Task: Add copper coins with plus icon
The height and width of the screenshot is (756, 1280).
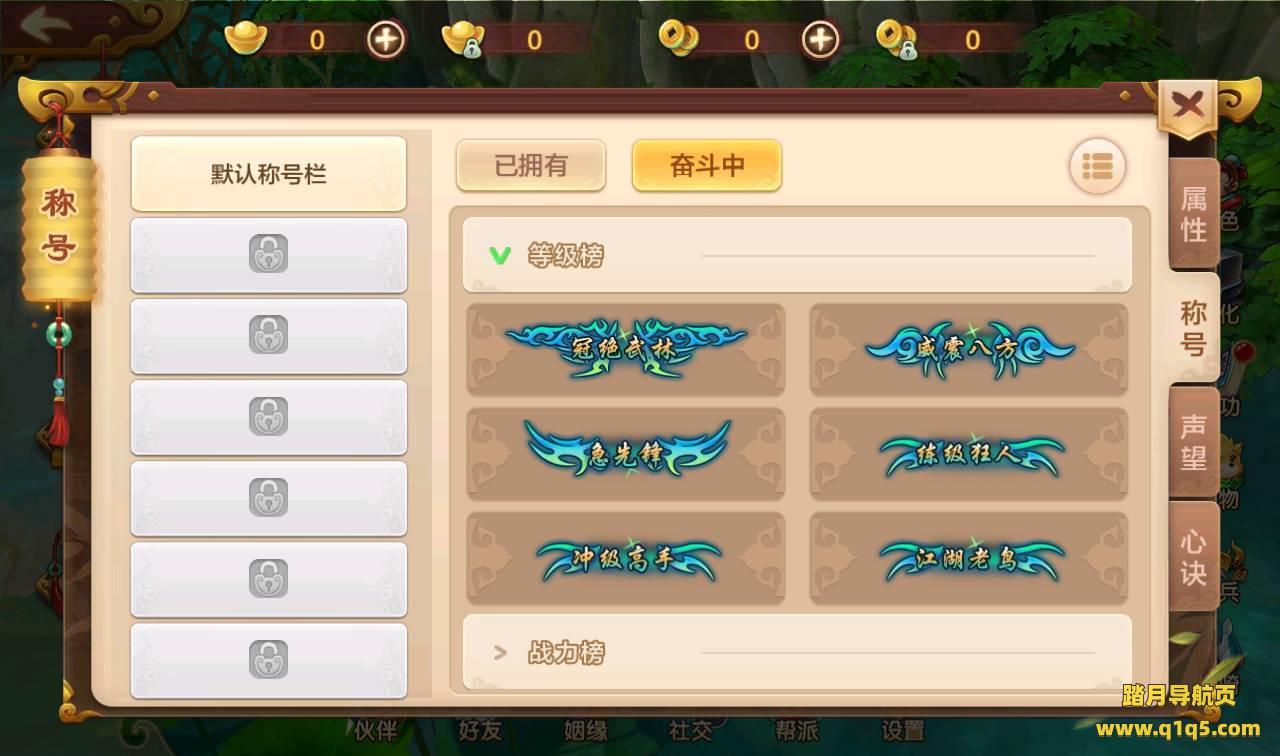Action: pos(821,40)
